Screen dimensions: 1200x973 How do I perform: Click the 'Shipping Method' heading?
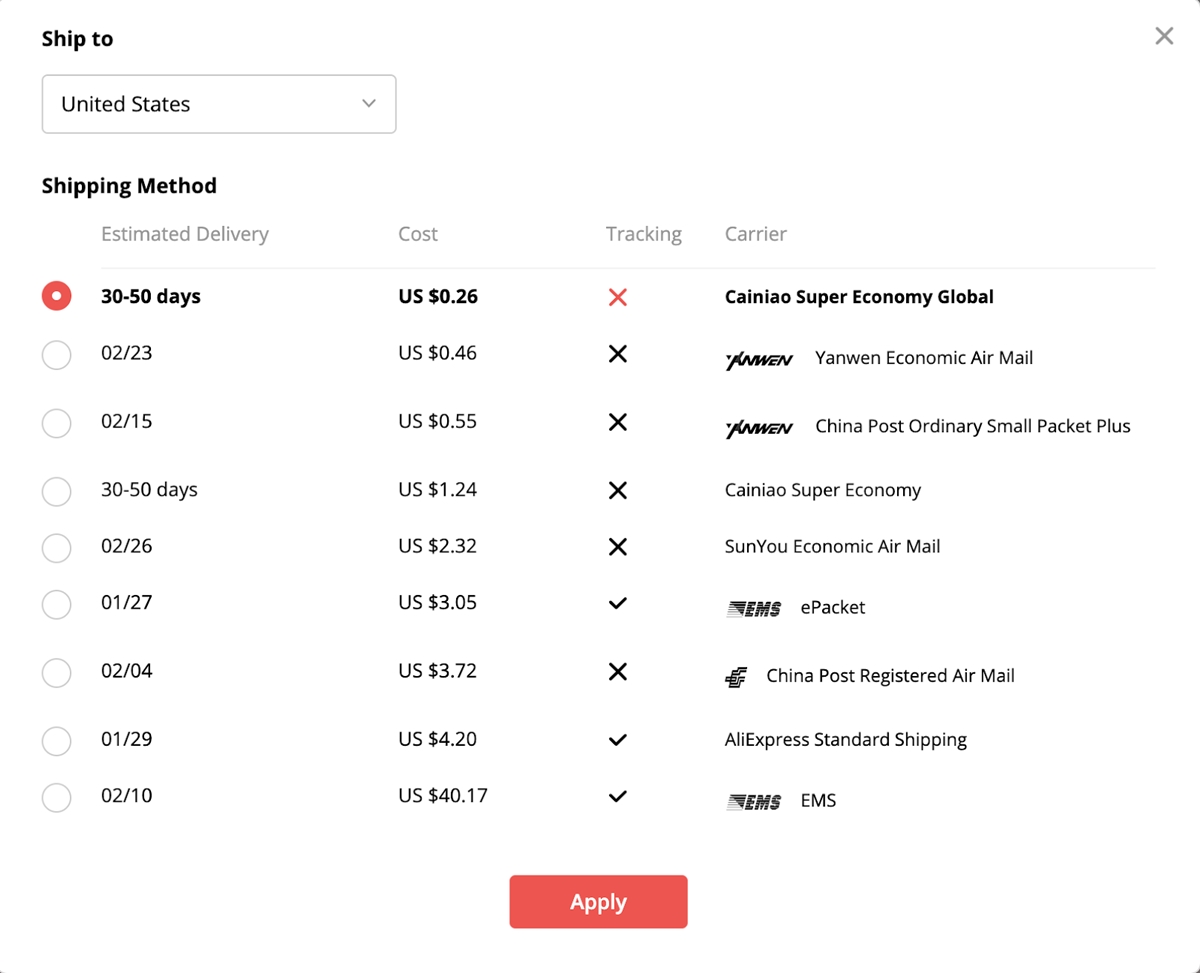click(129, 186)
